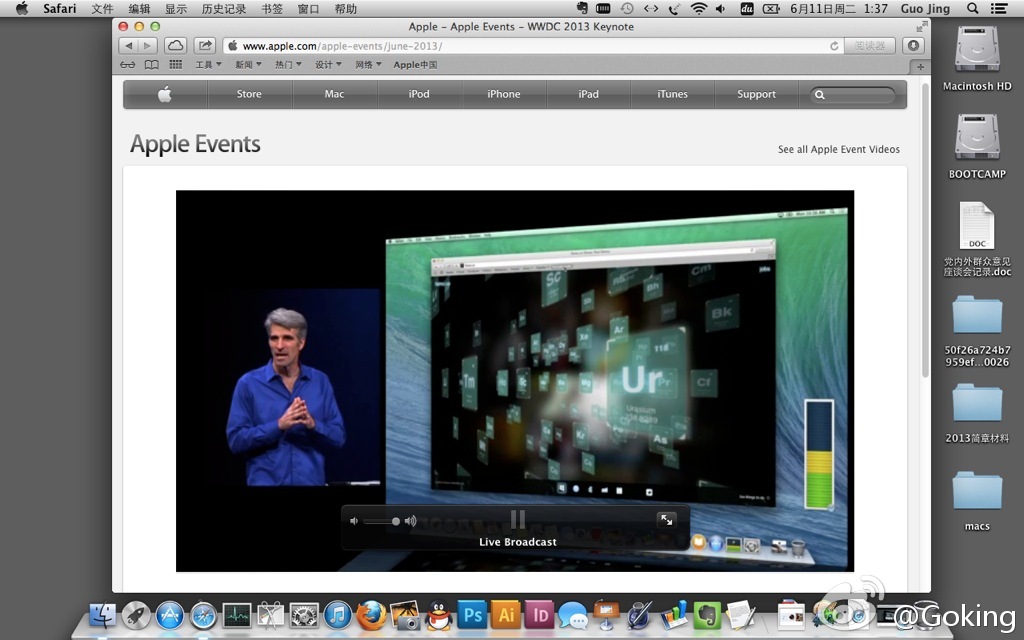Screen dimensions: 1024x640
Task: Open Firefox from the Dock
Action: pos(372,615)
